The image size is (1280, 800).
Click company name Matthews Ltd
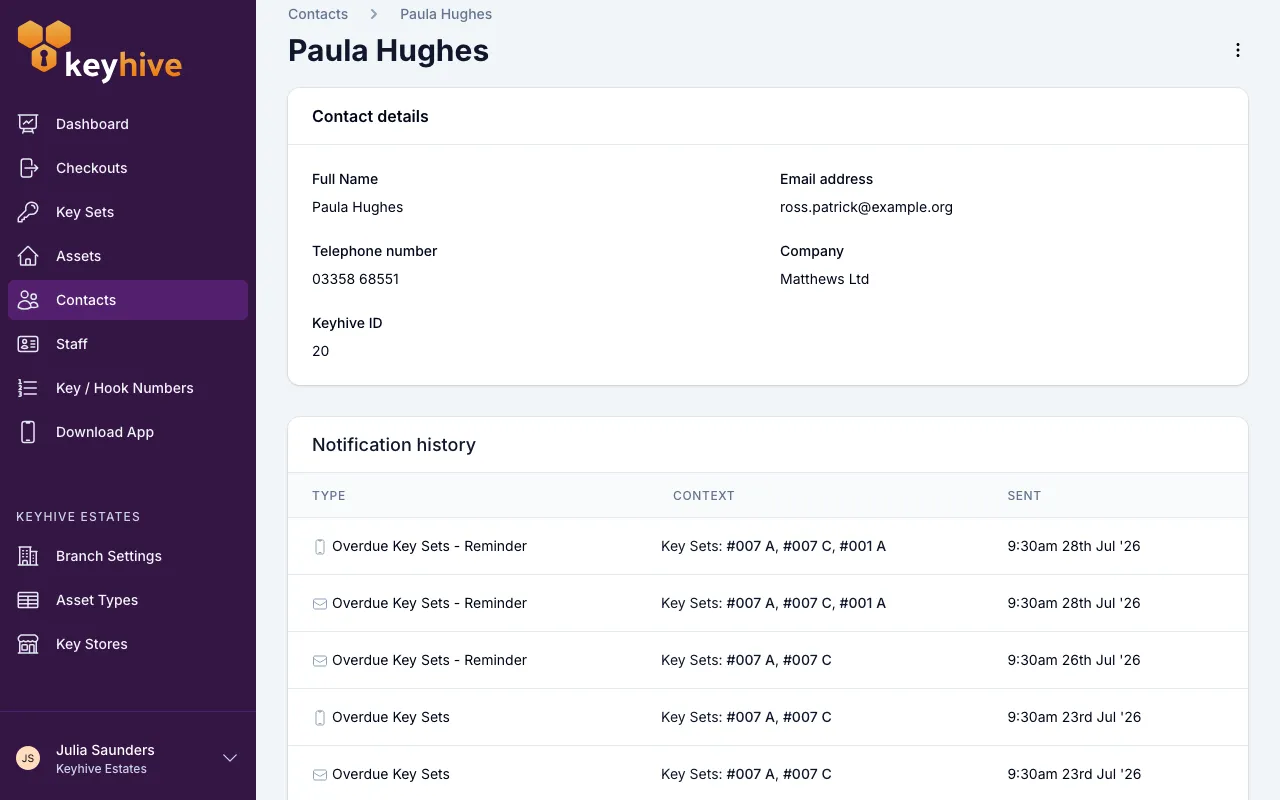[x=824, y=279]
